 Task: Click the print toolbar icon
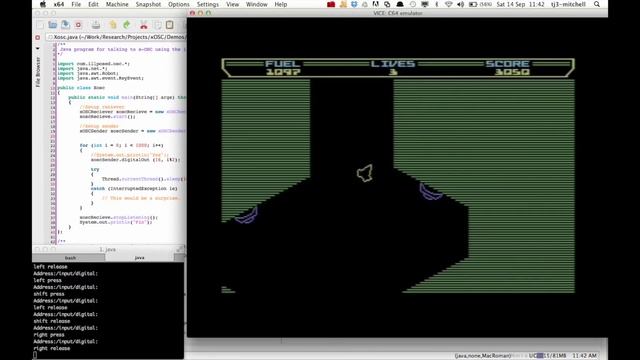tap(96, 25)
